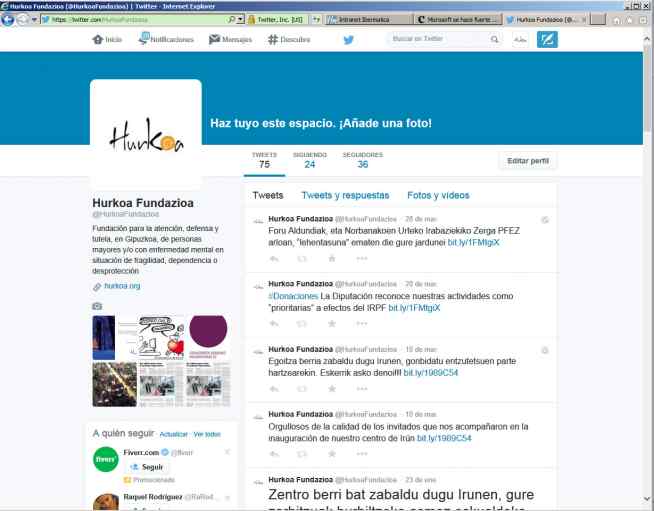The height and width of the screenshot is (511, 654).
Task: Open the SEGUIDORES 36 count
Action: (x=363, y=160)
